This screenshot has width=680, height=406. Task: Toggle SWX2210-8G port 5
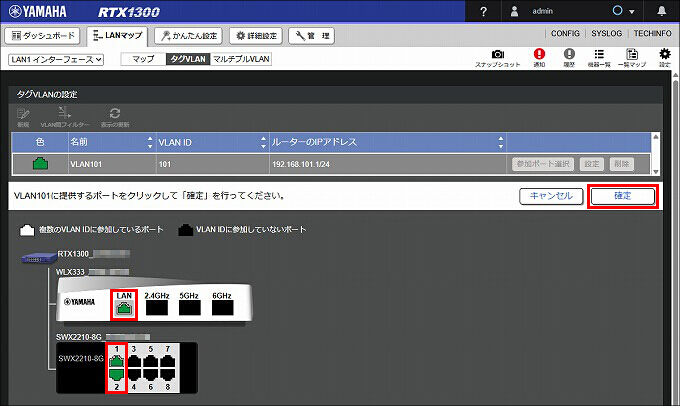[150, 360]
